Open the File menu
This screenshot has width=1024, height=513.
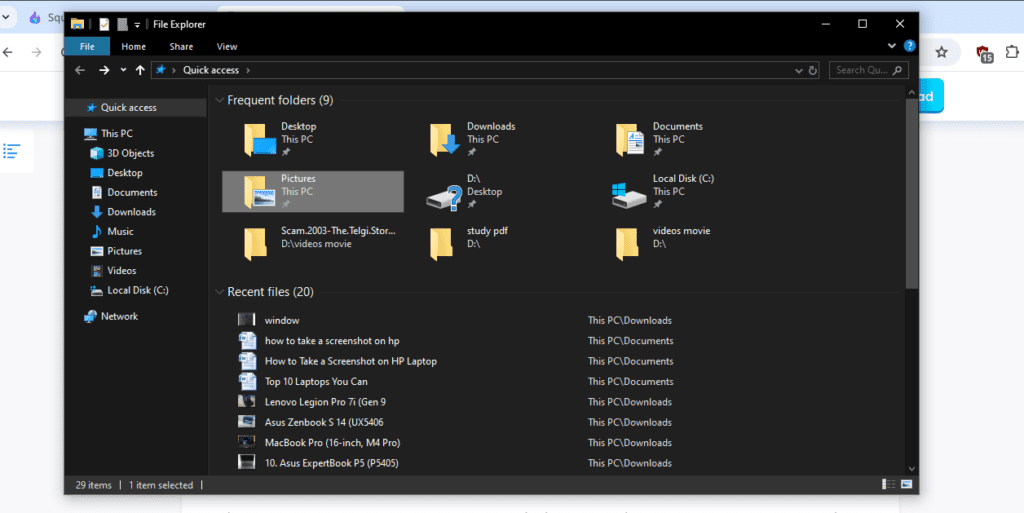click(87, 46)
